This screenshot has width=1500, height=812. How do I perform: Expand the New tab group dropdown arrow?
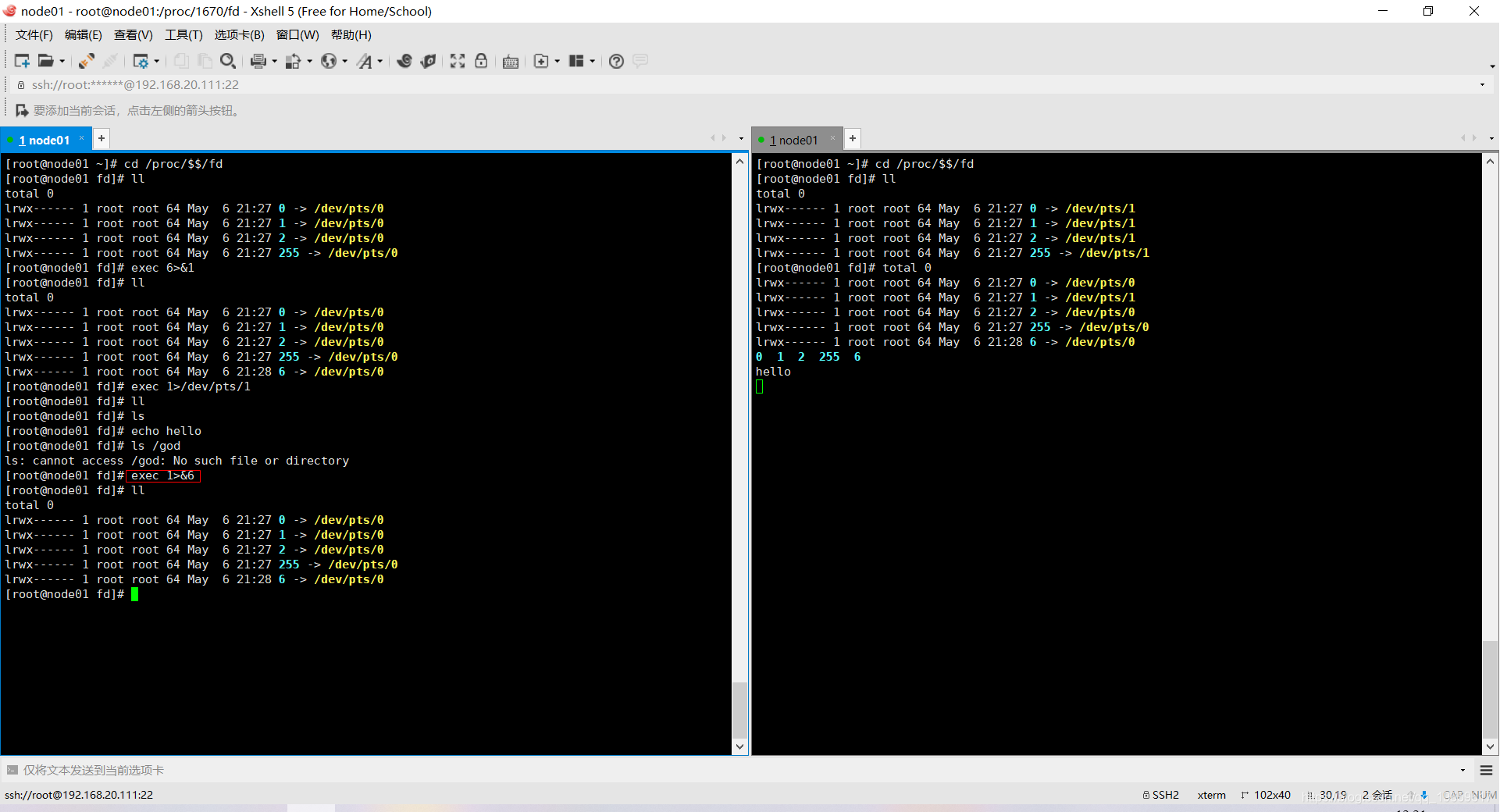pyautogui.click(x=558, y=61)
